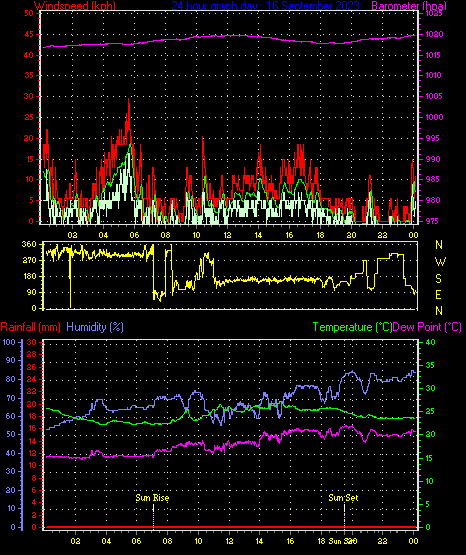The height and width of the screenshot is (555, 466).
Task: Click the 35 value on temperature axis
Action: (x=430, y=365)
